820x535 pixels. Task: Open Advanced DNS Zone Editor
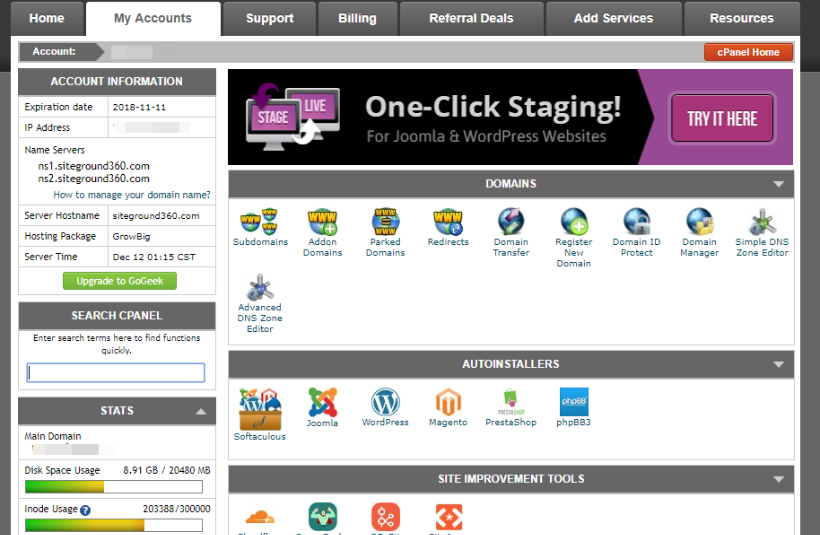click(260, 303)
